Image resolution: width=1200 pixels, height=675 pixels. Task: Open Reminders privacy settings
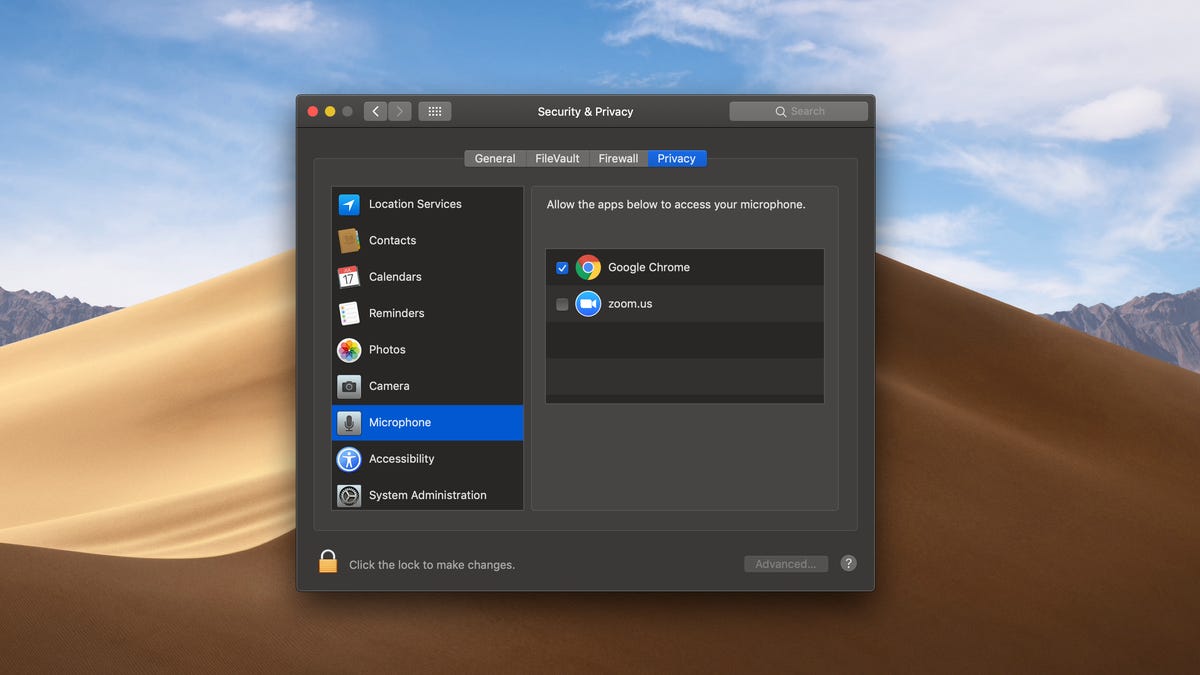pos(396,313)
